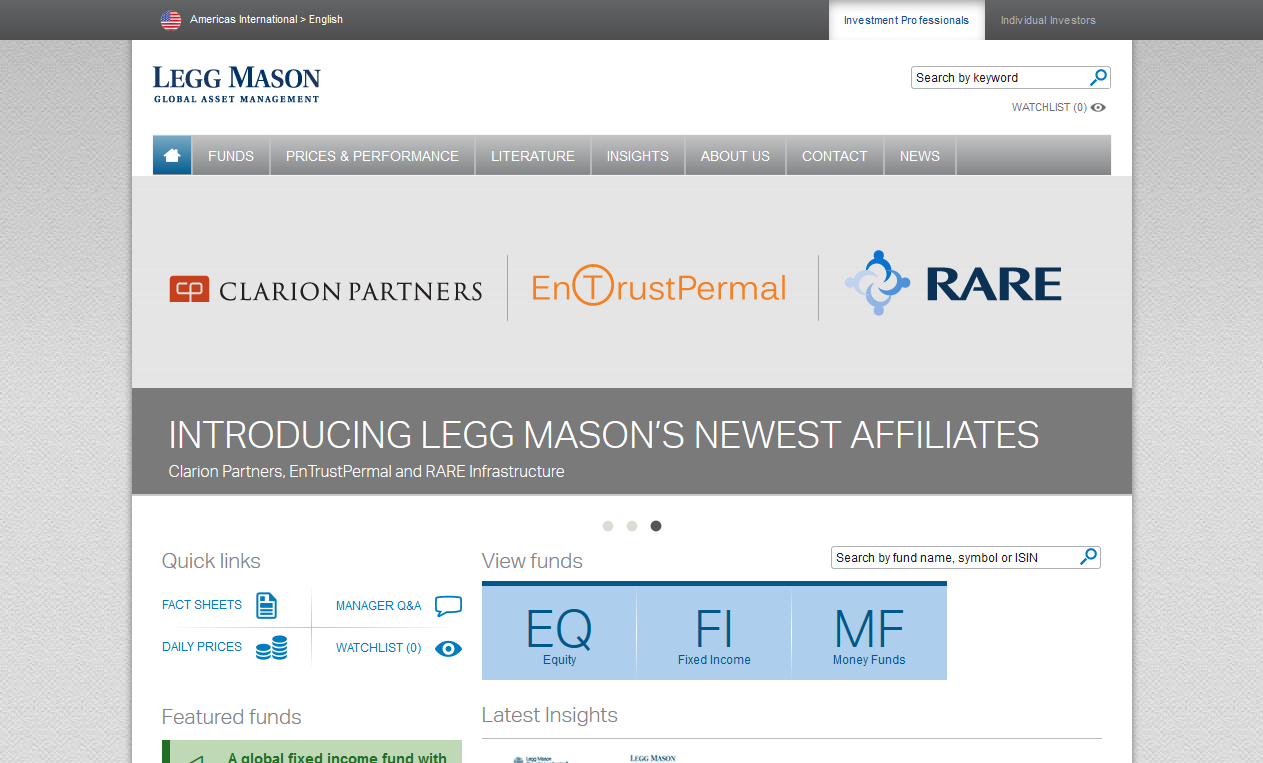Image resolution: width=1263 pixels, height=763 pixels.
Task: Click the Introducing Legg Mason's Newest Affiliates headline
Action: (x=604, y=435)
